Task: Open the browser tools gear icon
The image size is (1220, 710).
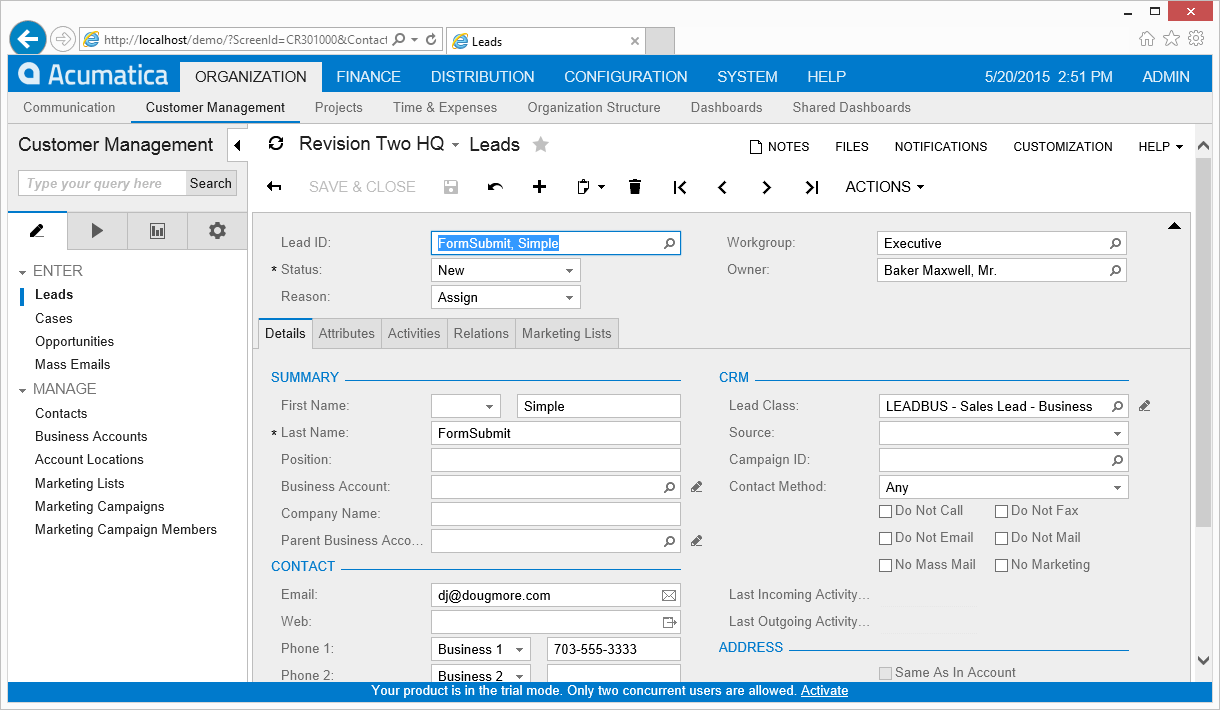Action: tap(1196, 39)
